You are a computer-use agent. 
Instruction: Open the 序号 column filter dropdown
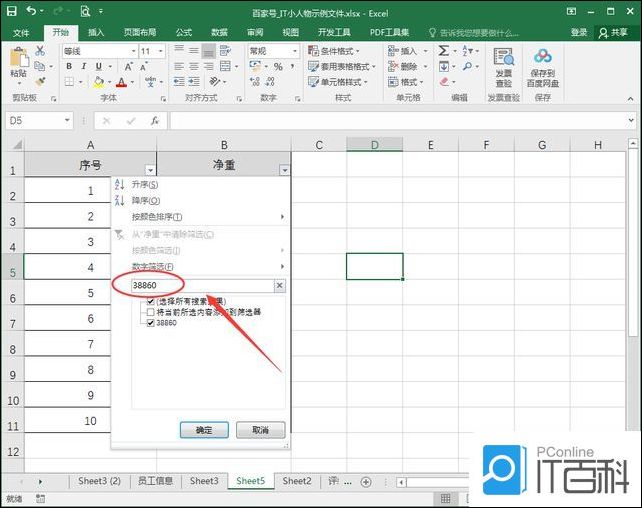150,171
